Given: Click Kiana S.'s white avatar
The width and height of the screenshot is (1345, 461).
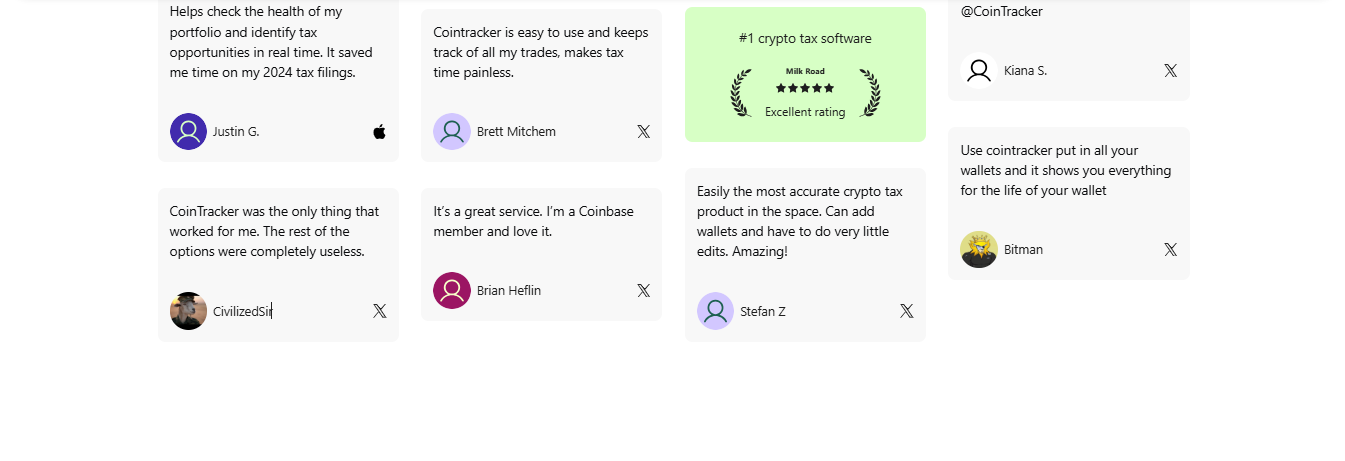Looking at the screenshot, I should click(979, 71).
